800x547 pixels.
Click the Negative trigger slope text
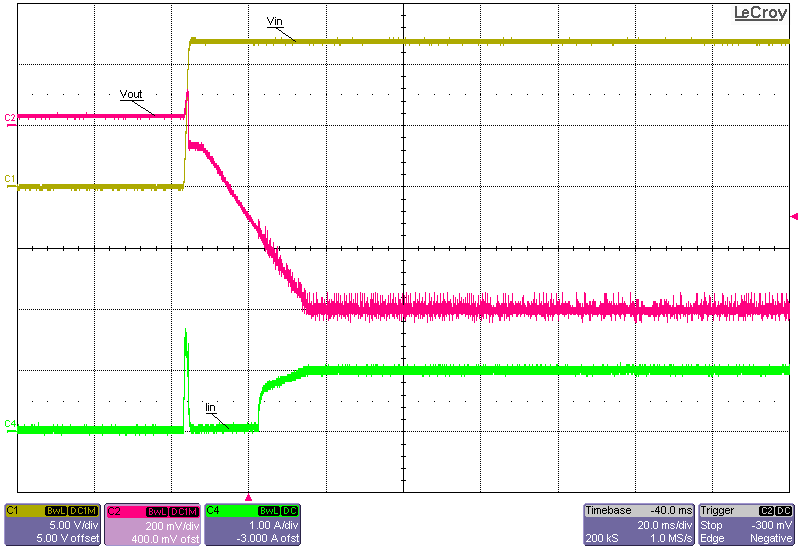point(771,538)
